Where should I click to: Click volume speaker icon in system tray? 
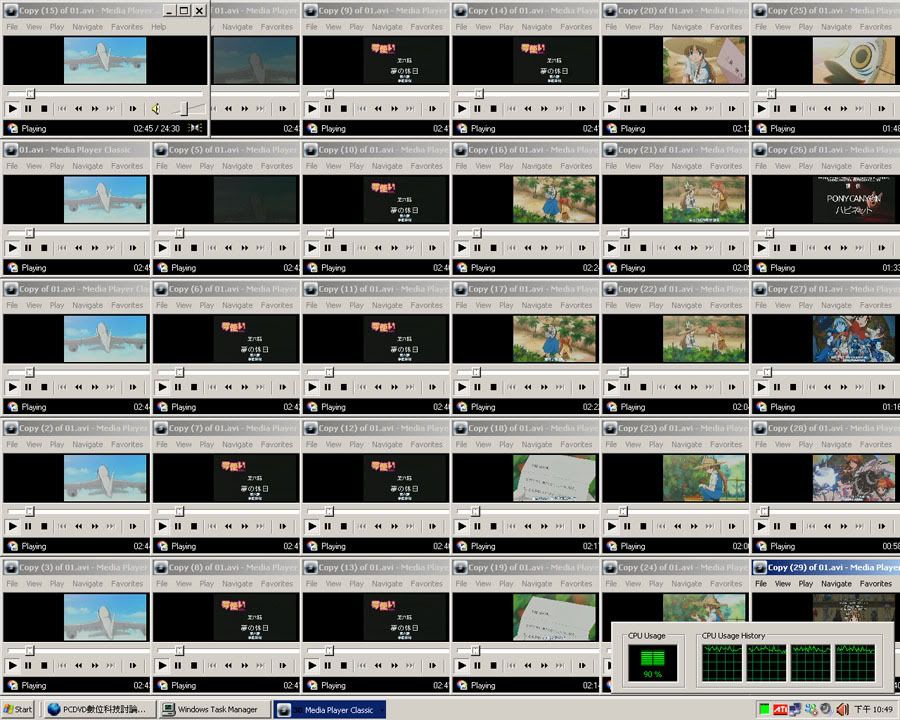(x=842, y=710)
